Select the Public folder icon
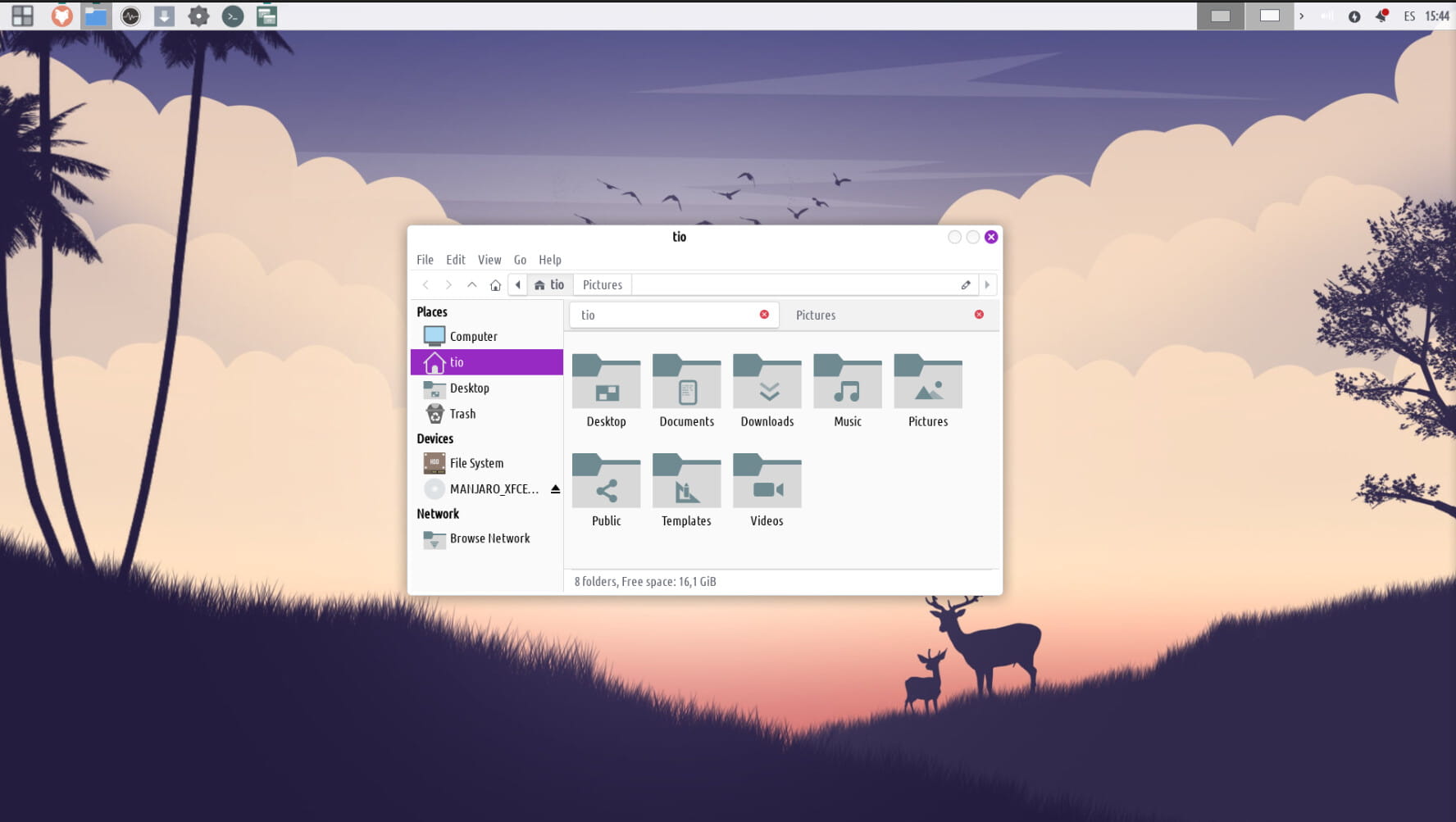This screenshot has width=1456, height=822. (606, 482)
